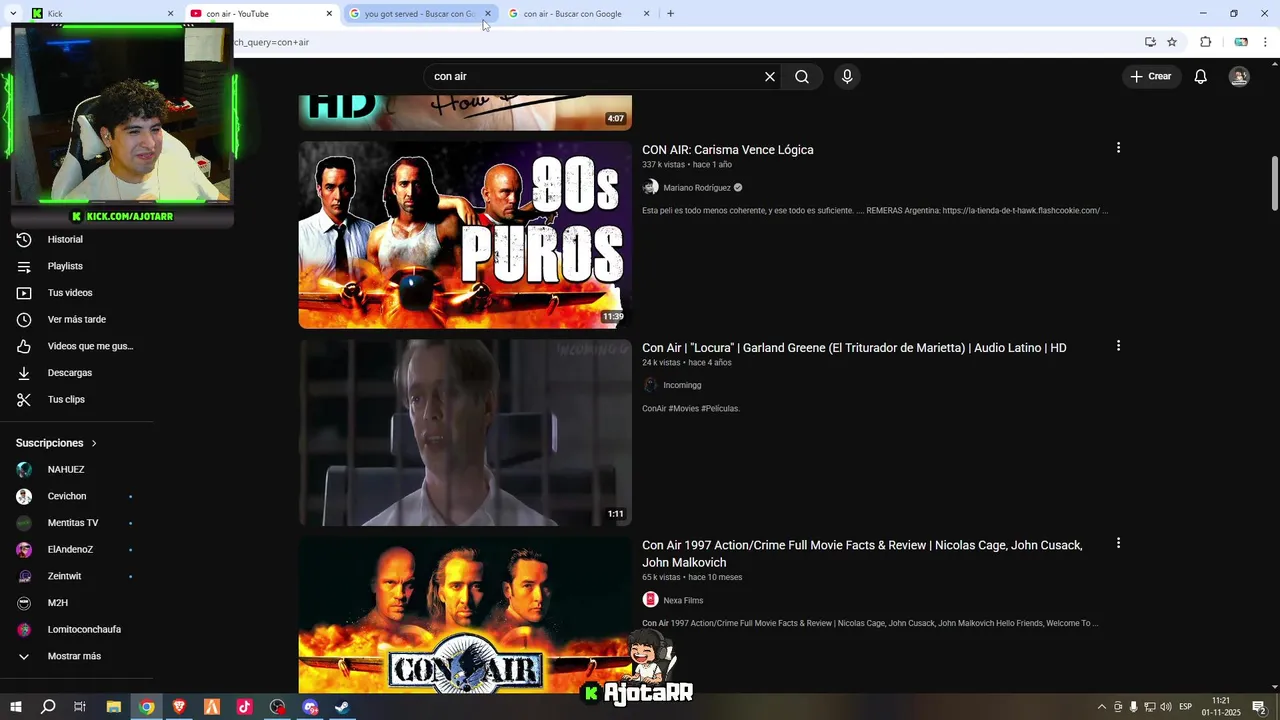
Task: Open File Explorer from taskbar
Action: (114, 707)
